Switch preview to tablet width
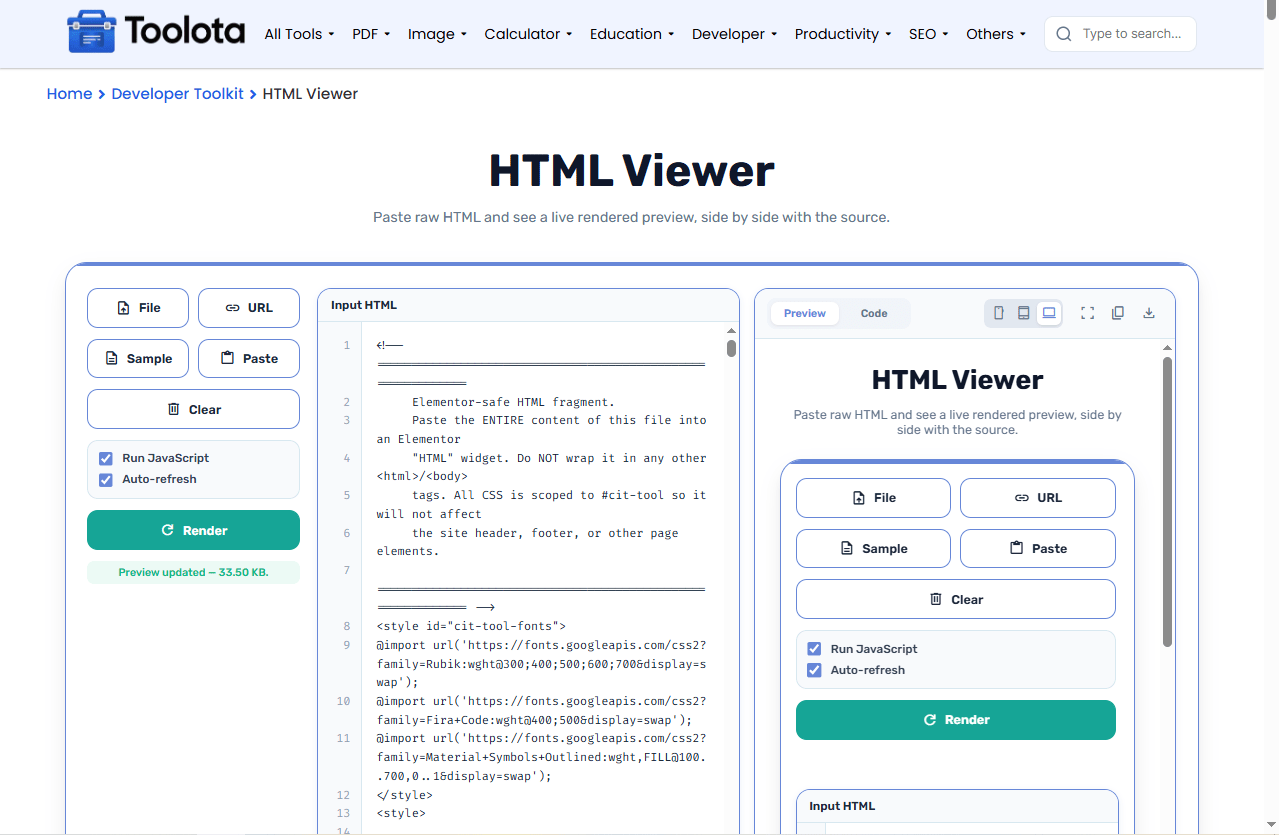 [x=1023, y=313]
